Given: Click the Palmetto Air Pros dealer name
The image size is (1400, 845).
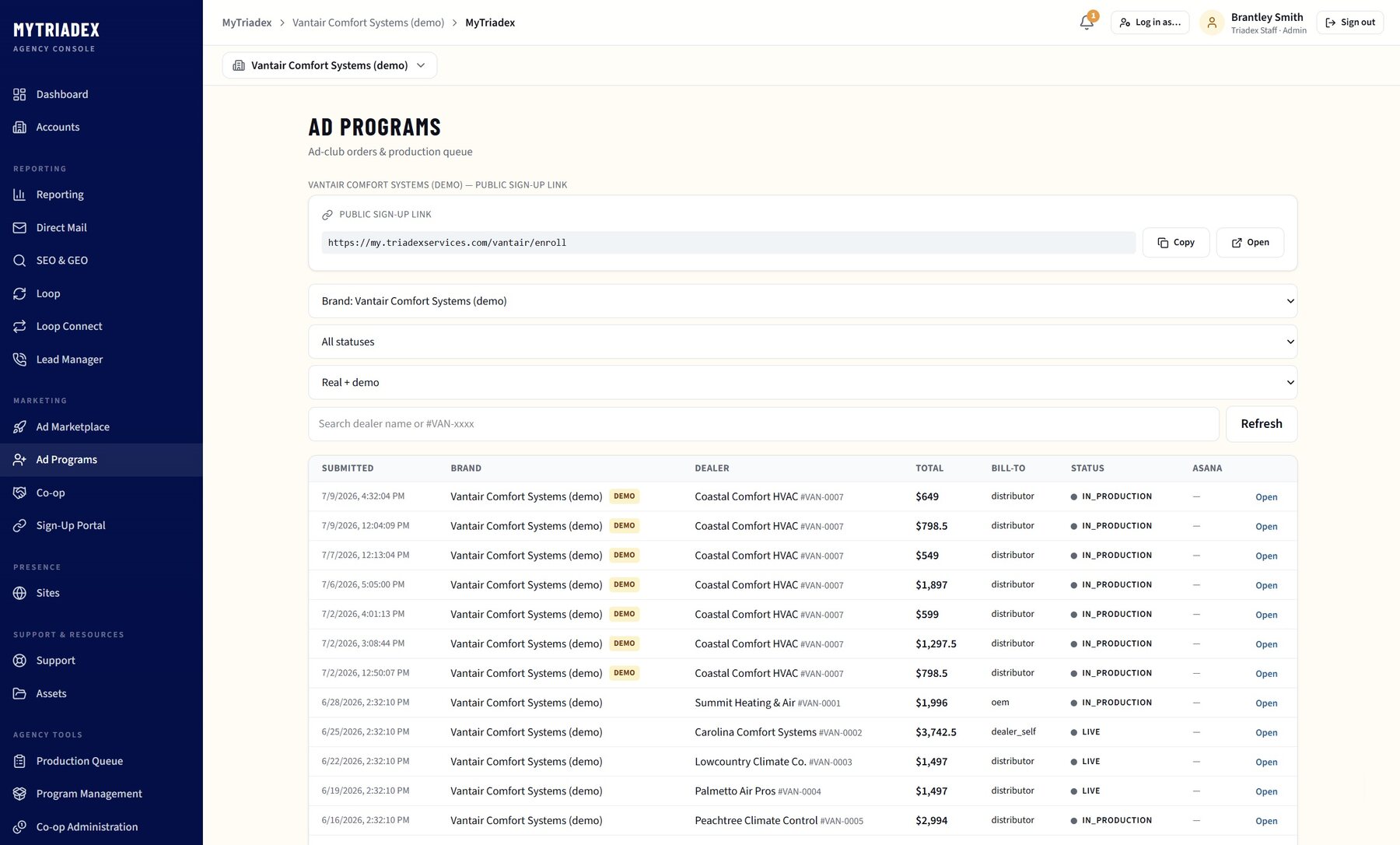Looking at the screenshot, I should click(x=735, y=791).
